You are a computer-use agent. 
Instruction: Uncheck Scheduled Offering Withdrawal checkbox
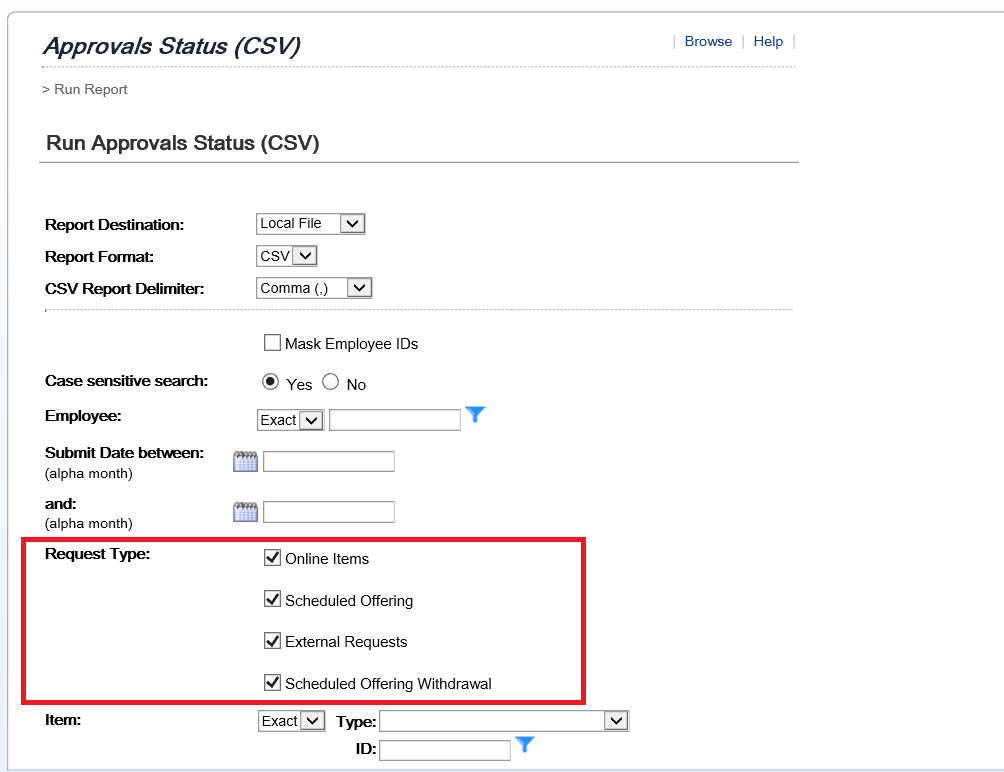click(272, 682)
